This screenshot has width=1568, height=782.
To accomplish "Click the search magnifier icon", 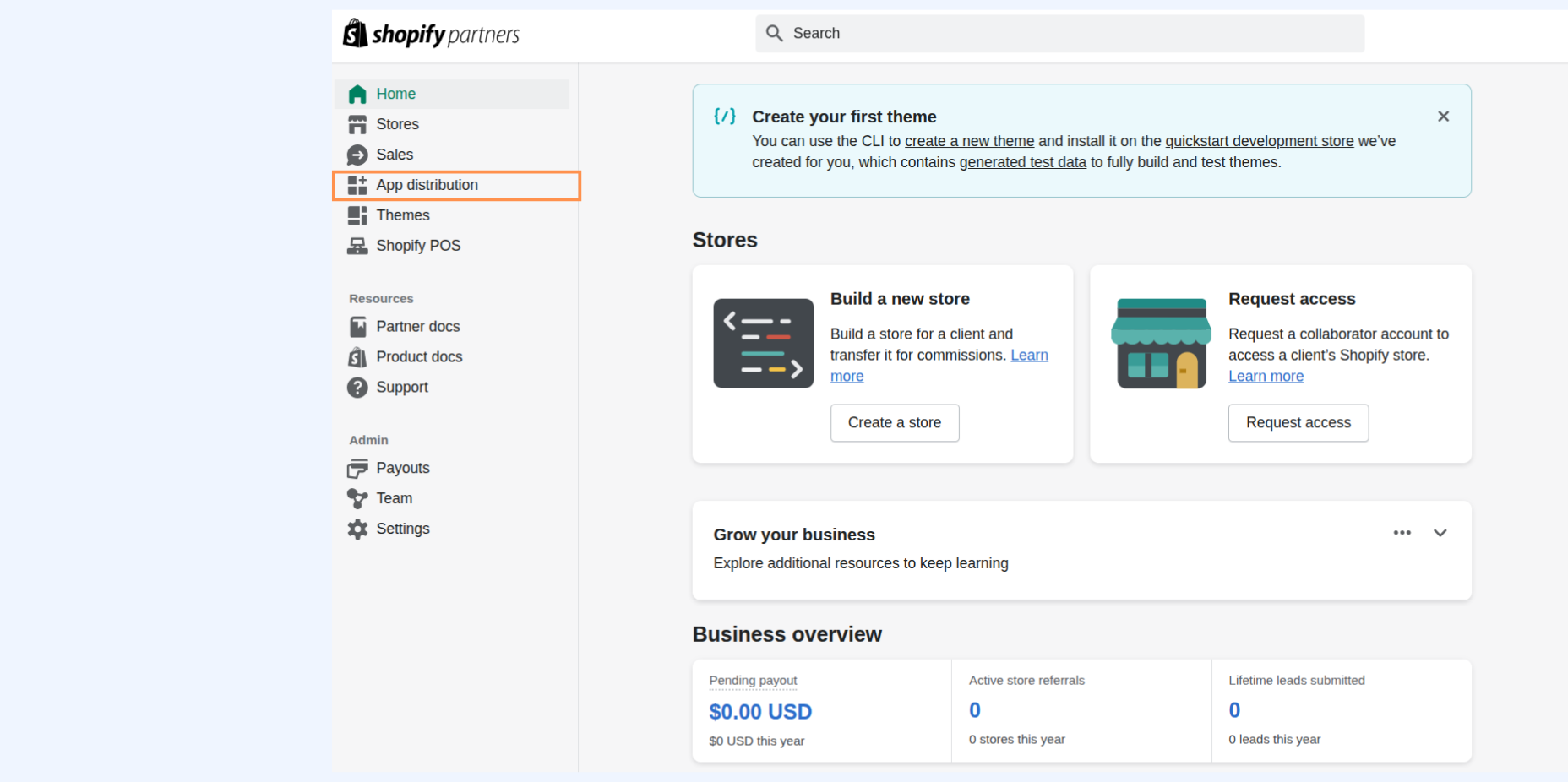I will (774, 33).
